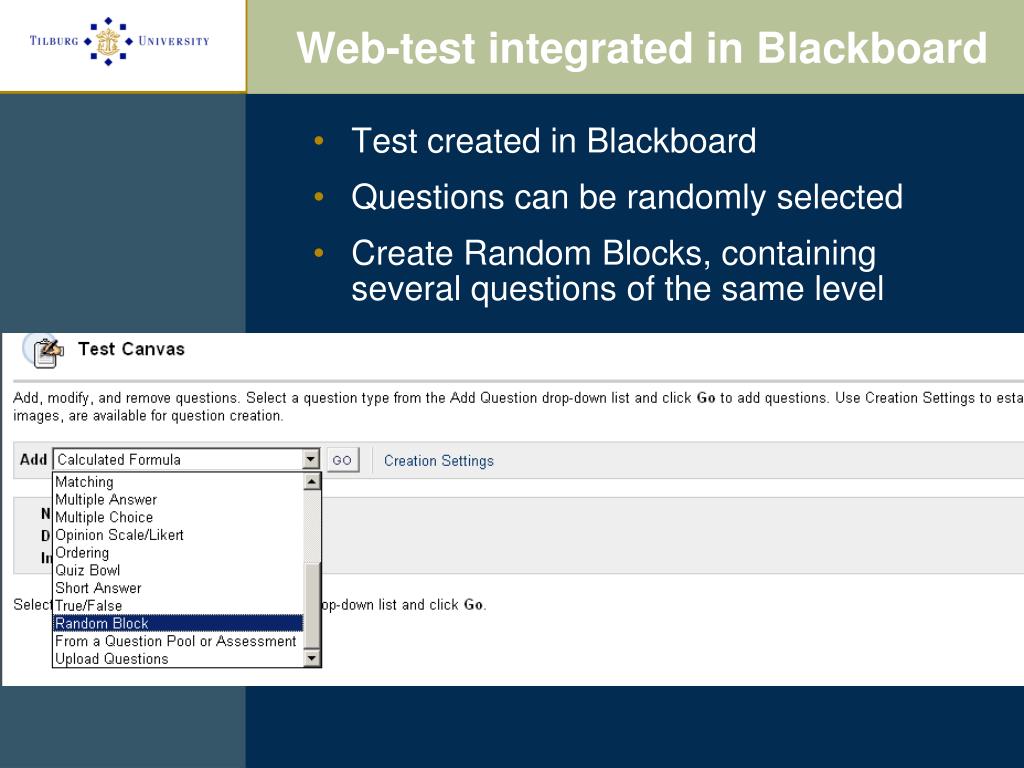Click the Tilburg University logo

tap(120, 41)
